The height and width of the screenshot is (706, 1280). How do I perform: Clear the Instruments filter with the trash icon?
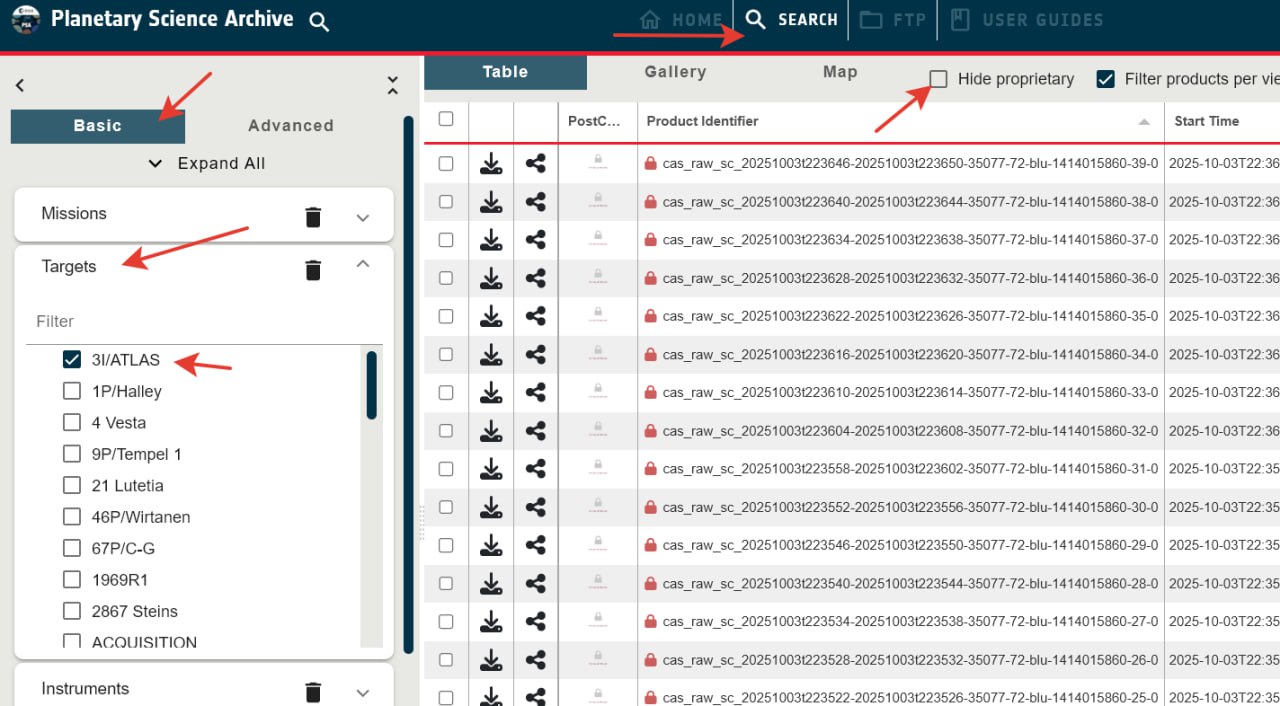pos(313,692)
